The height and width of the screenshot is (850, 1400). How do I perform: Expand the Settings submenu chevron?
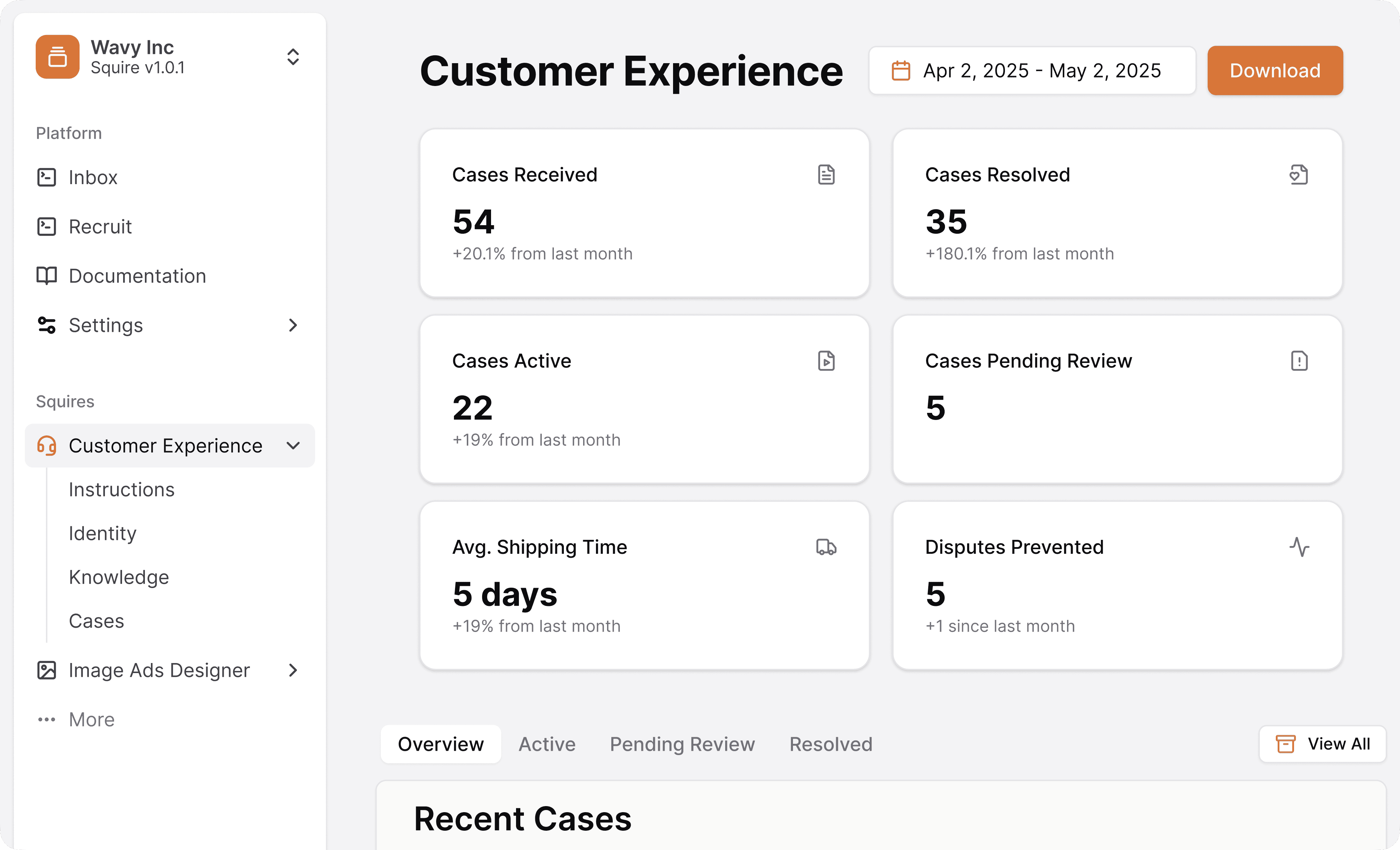[293, 325]
